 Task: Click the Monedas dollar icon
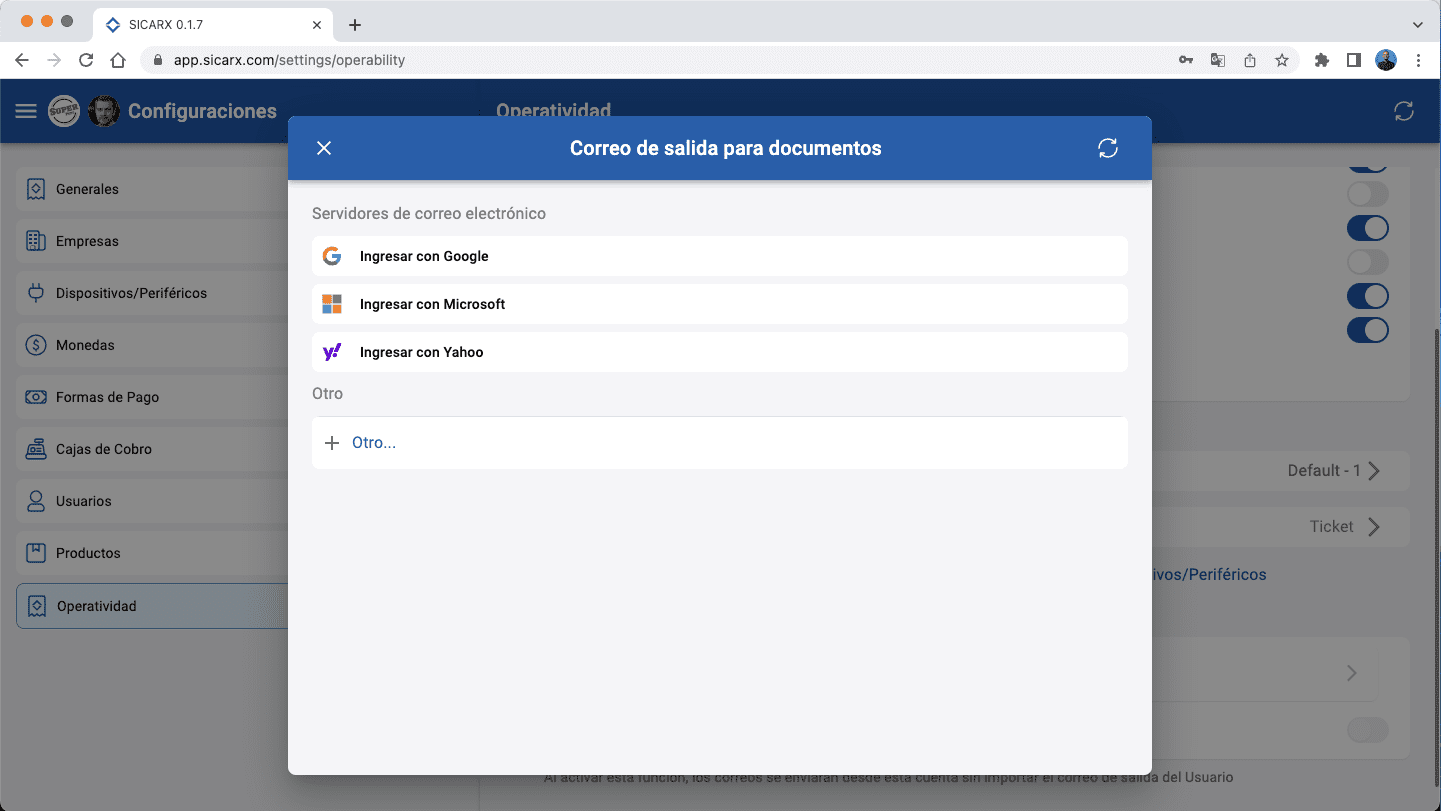[x=36, y=345]
